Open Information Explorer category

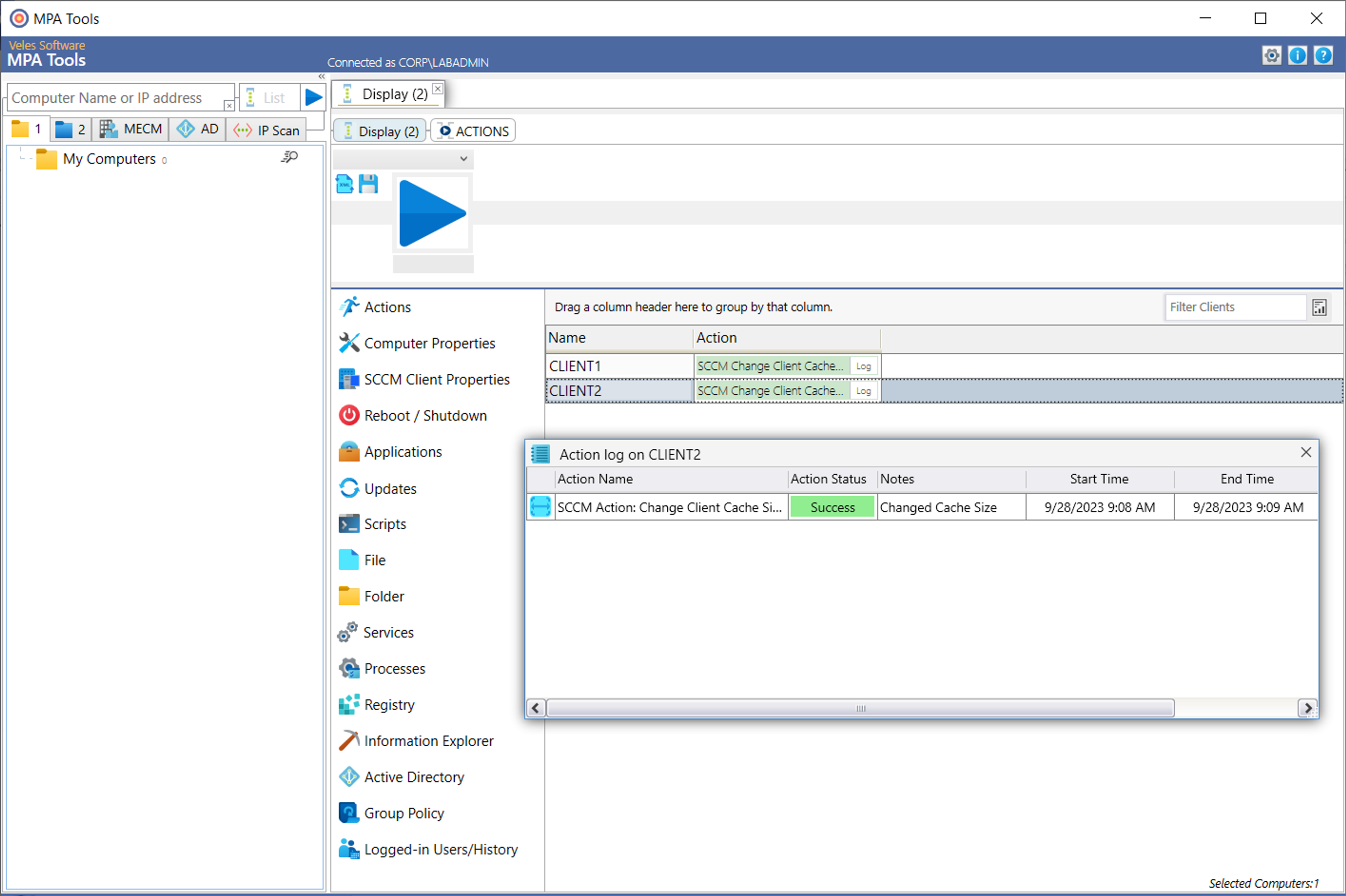(416, 741)
